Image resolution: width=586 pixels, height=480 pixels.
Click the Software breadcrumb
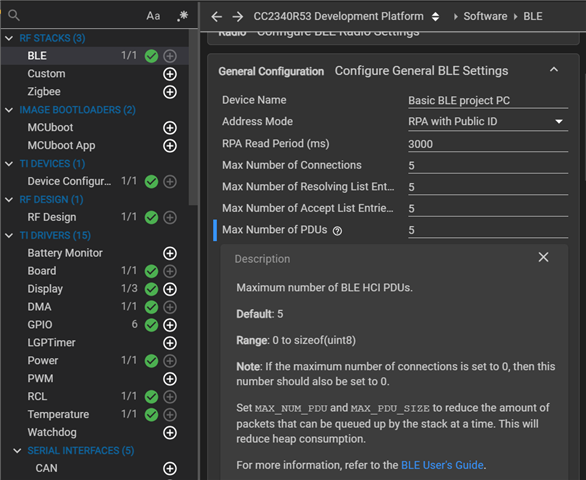coord(485,16)
